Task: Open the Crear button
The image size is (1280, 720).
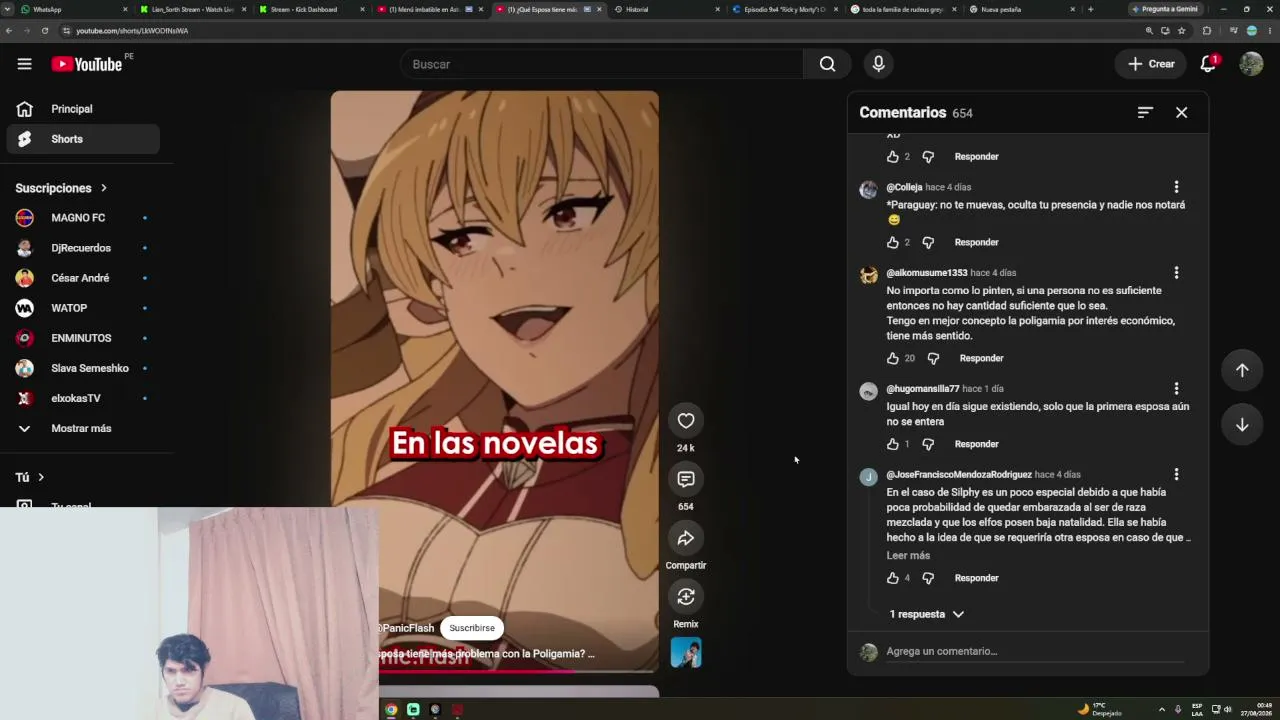Action: point(1151,64)
